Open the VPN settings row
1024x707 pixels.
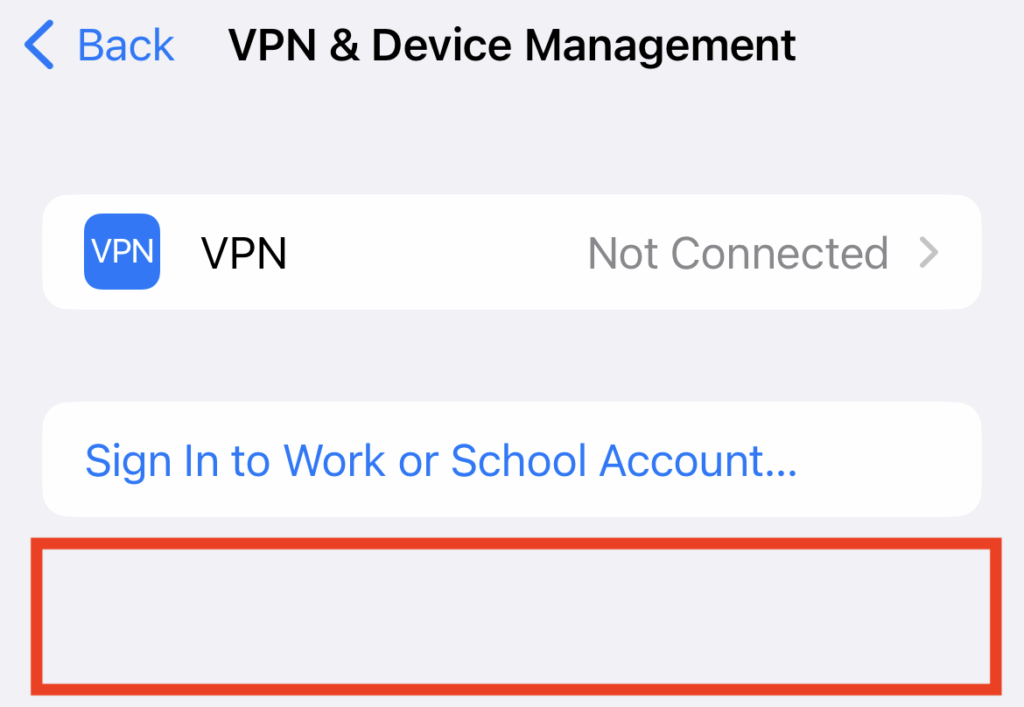pyautogui.click(x=511, y=252)
